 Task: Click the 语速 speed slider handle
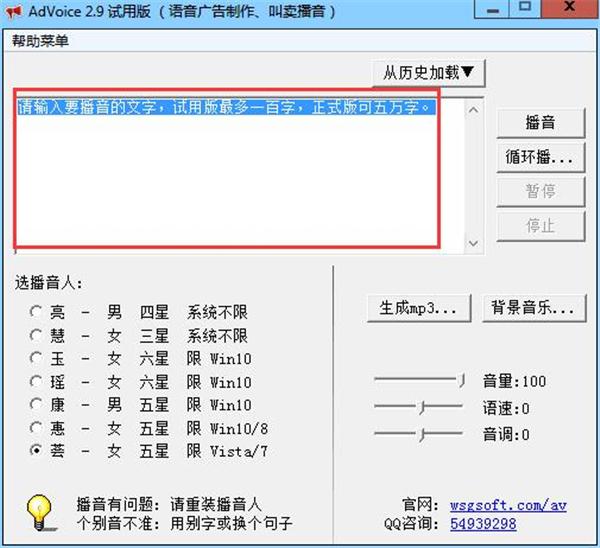[422, 408]
